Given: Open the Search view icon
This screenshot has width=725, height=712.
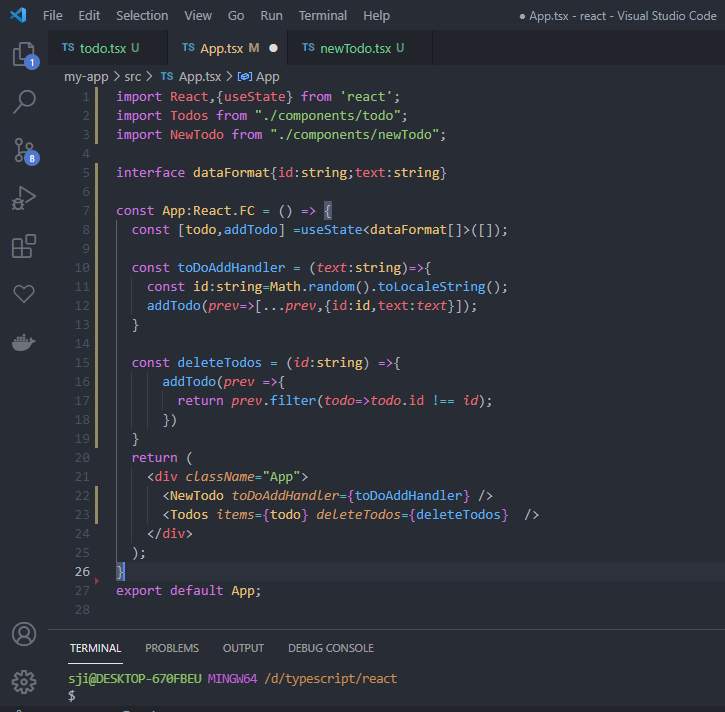Looking at the screenshot, I should (24, 101).
